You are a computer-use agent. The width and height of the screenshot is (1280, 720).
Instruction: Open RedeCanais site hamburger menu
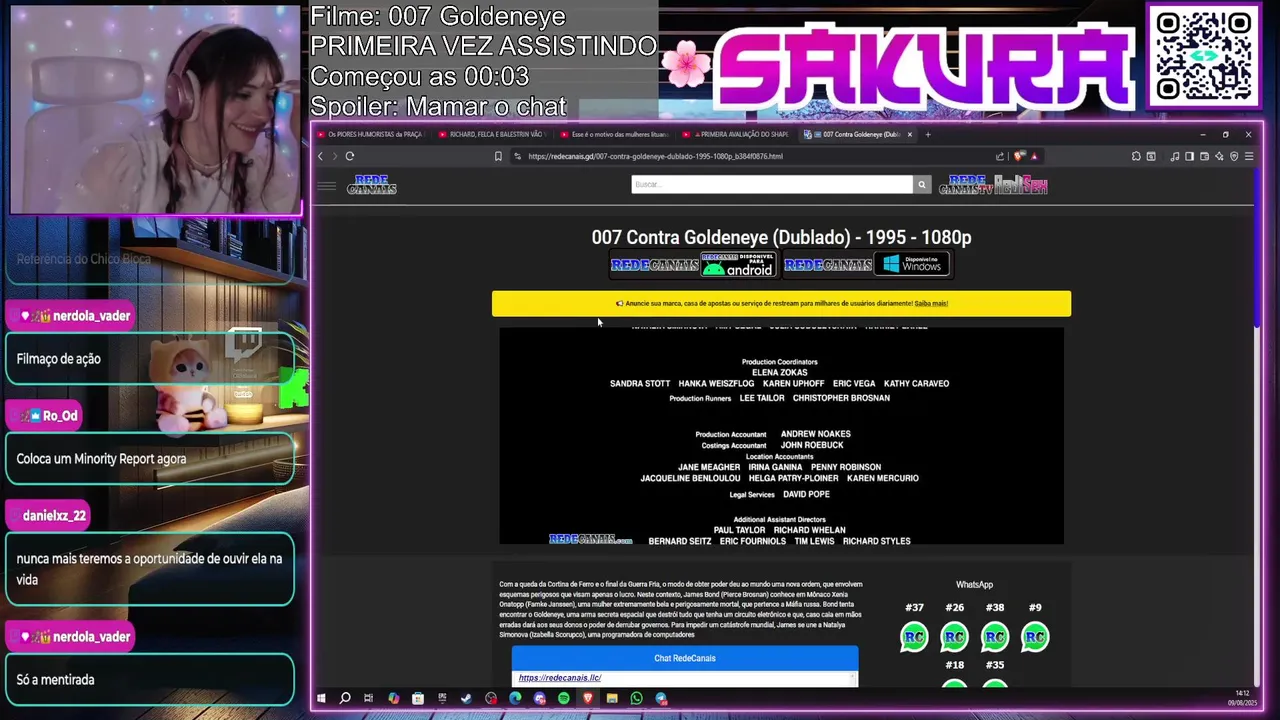326,185
